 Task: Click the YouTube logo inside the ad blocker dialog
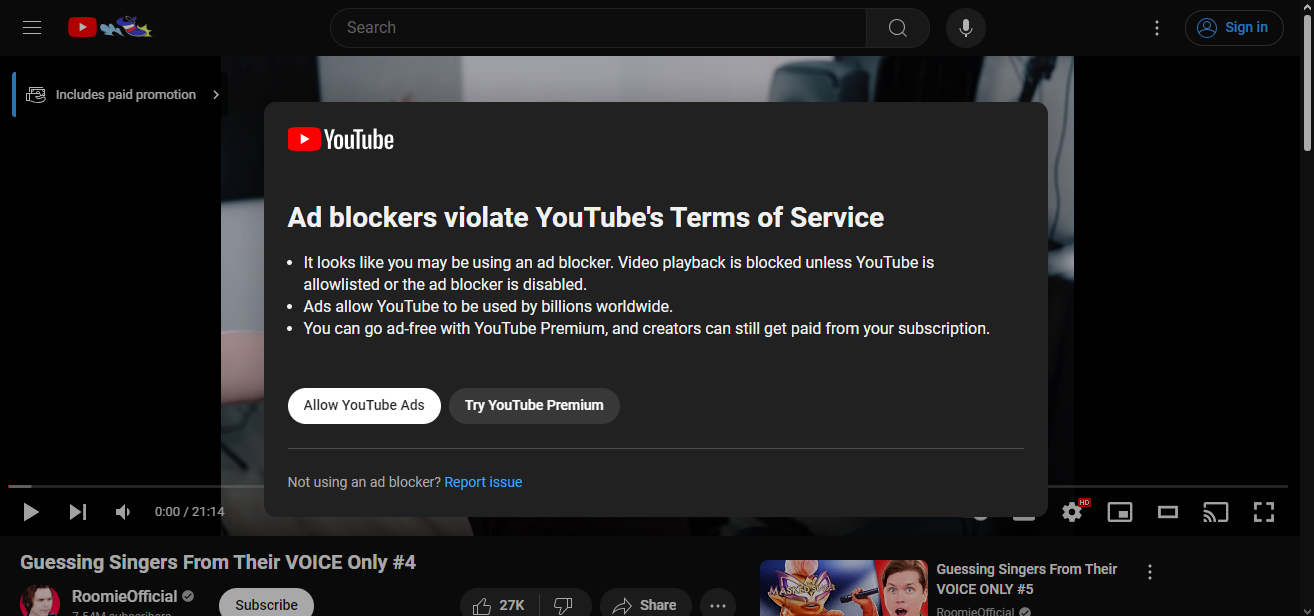point(341,139)
